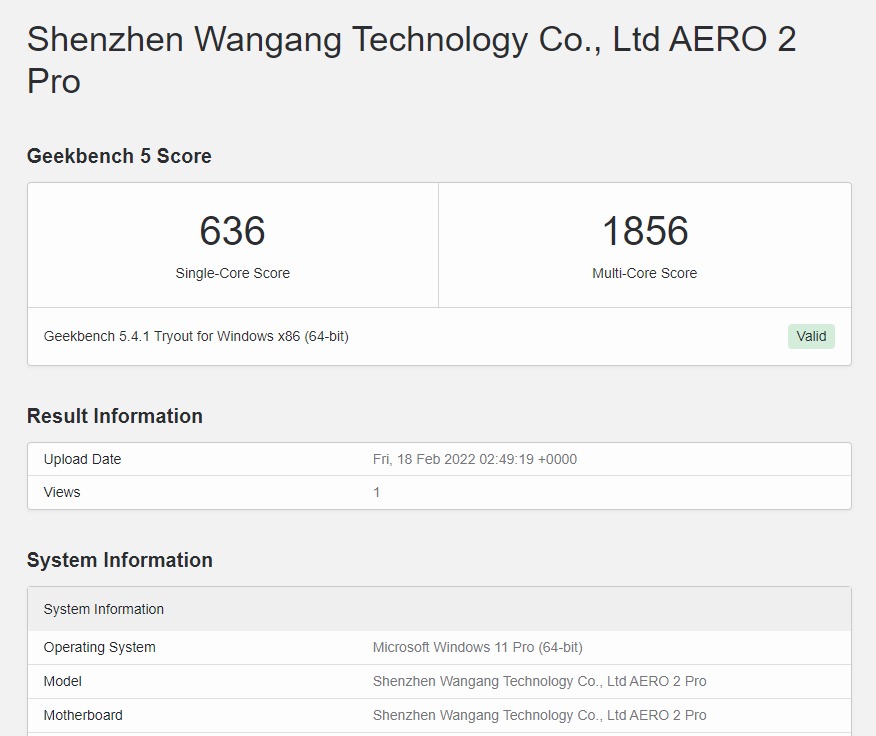Click the page title Shenzhen Wangang AERO 2 Pro
The height and width of the screenshot is (736, 876).
point(411,60)
